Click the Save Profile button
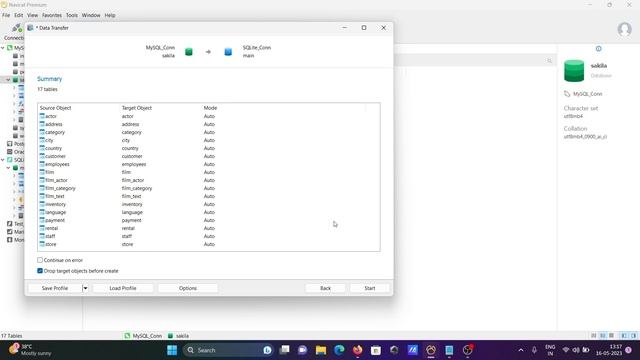Screen dimensions: 640x360 (x=55, y=288)
